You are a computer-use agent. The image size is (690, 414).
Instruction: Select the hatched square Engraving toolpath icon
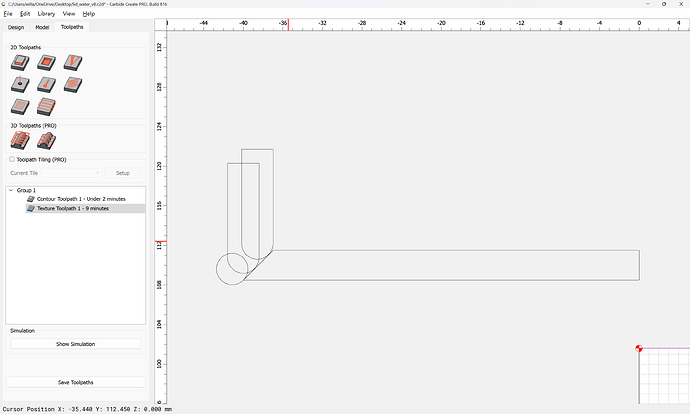tap(20, 106)
